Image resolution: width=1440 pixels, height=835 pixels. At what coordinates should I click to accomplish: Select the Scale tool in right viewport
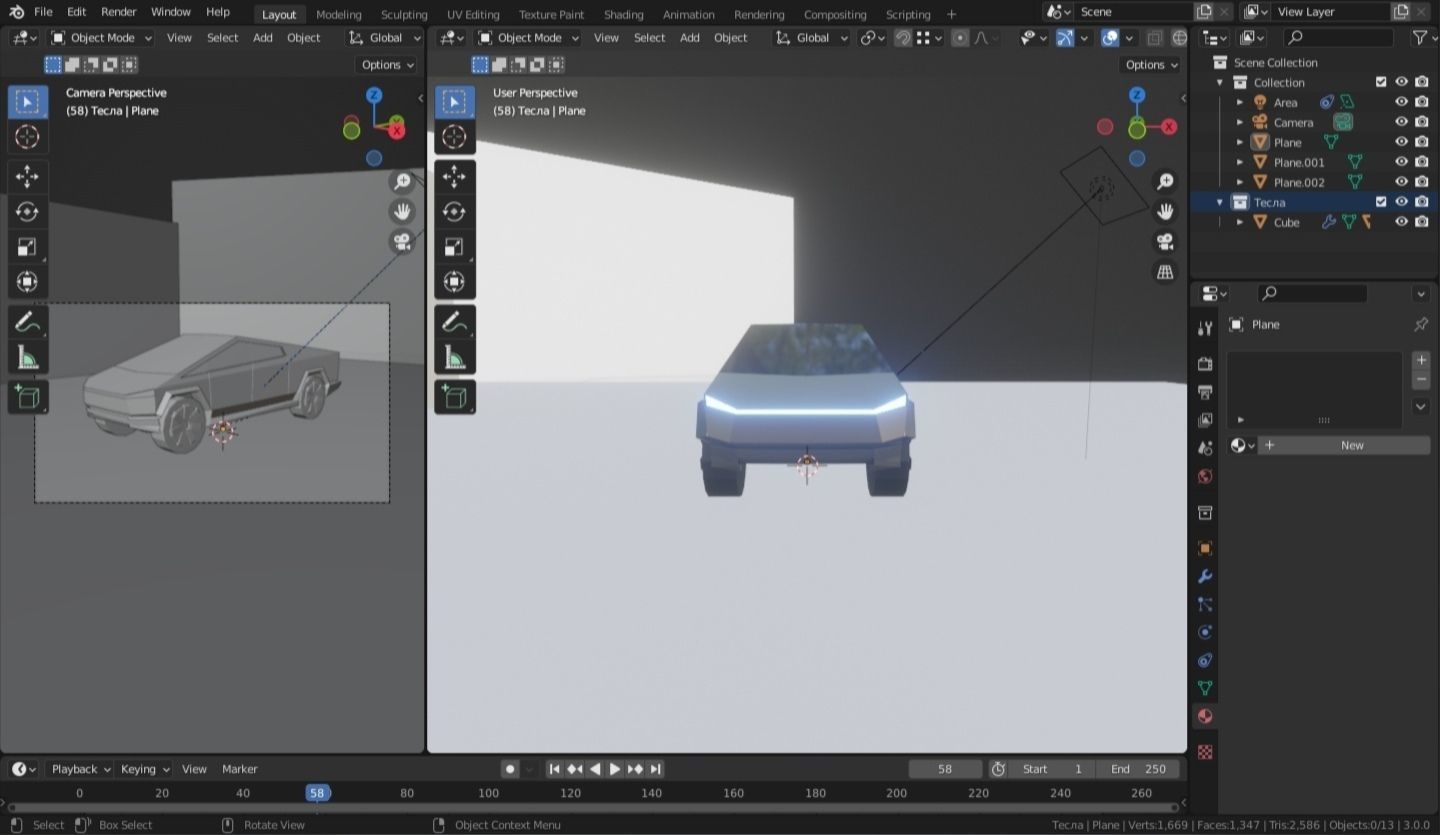tap(454, 247)
